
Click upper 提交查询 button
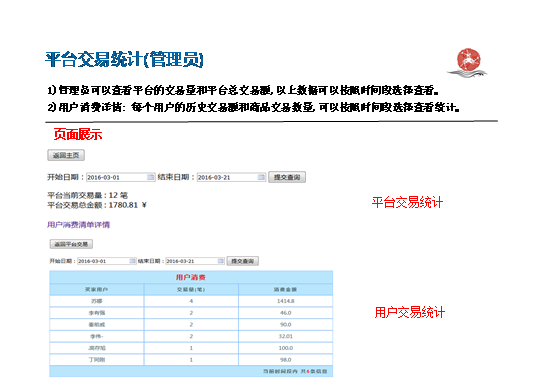pos(287,177)
